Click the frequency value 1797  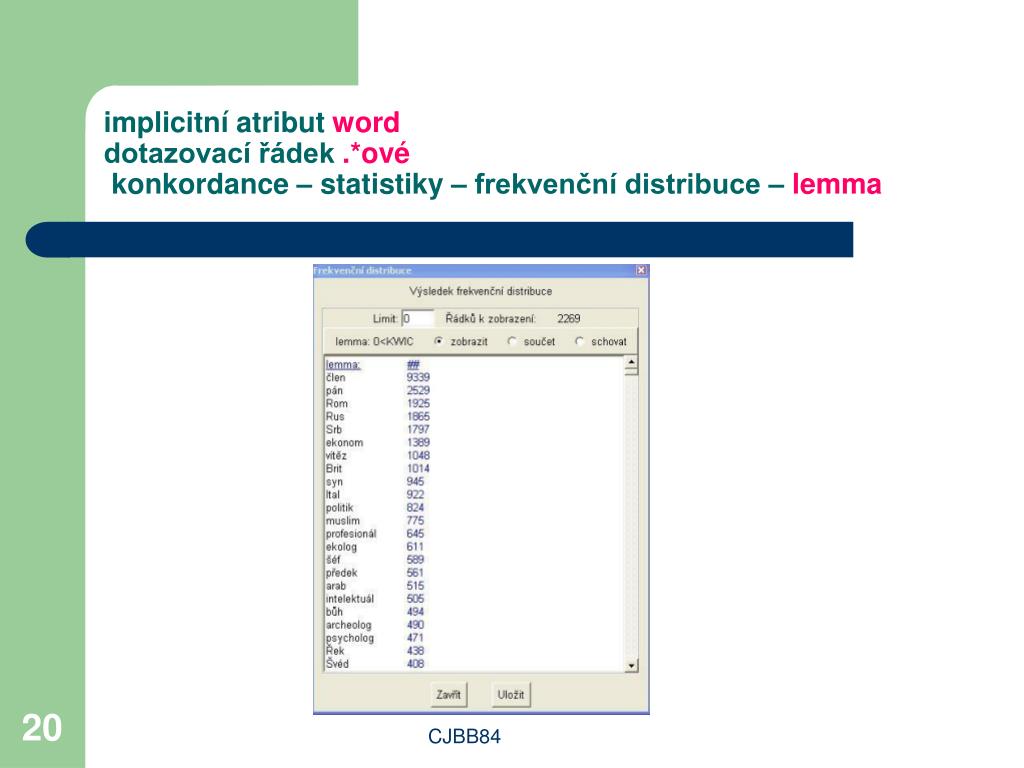click(x=418, y=430)
